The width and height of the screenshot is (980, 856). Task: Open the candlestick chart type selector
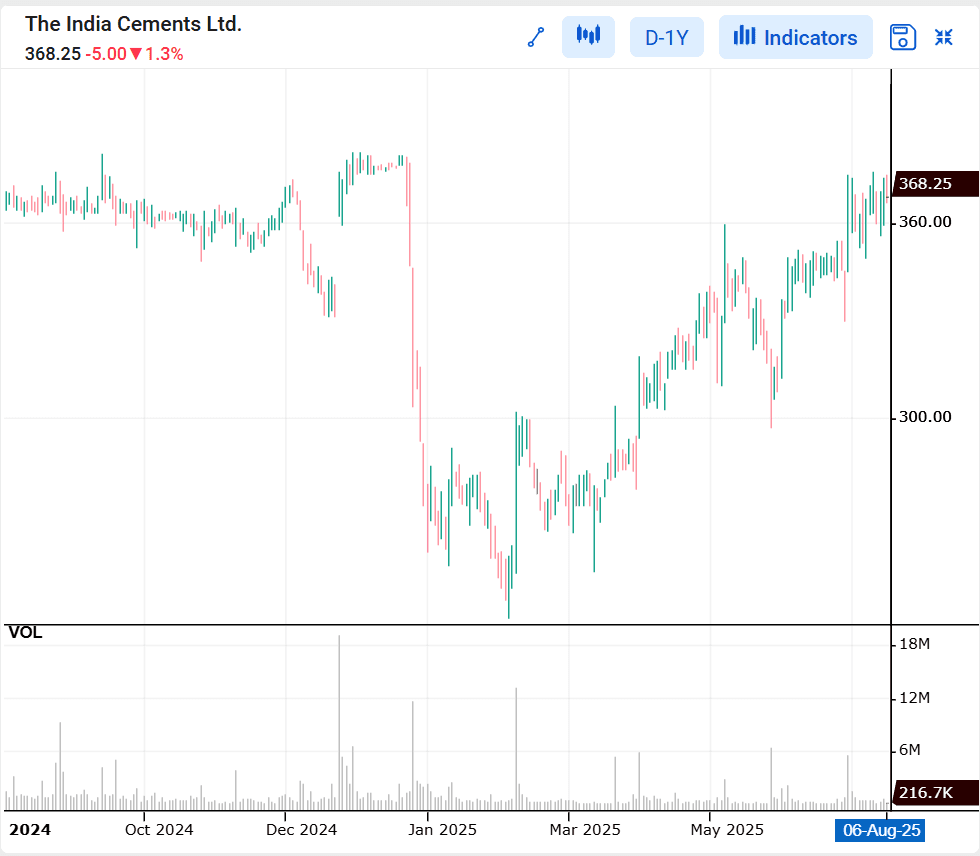[588, 37]
